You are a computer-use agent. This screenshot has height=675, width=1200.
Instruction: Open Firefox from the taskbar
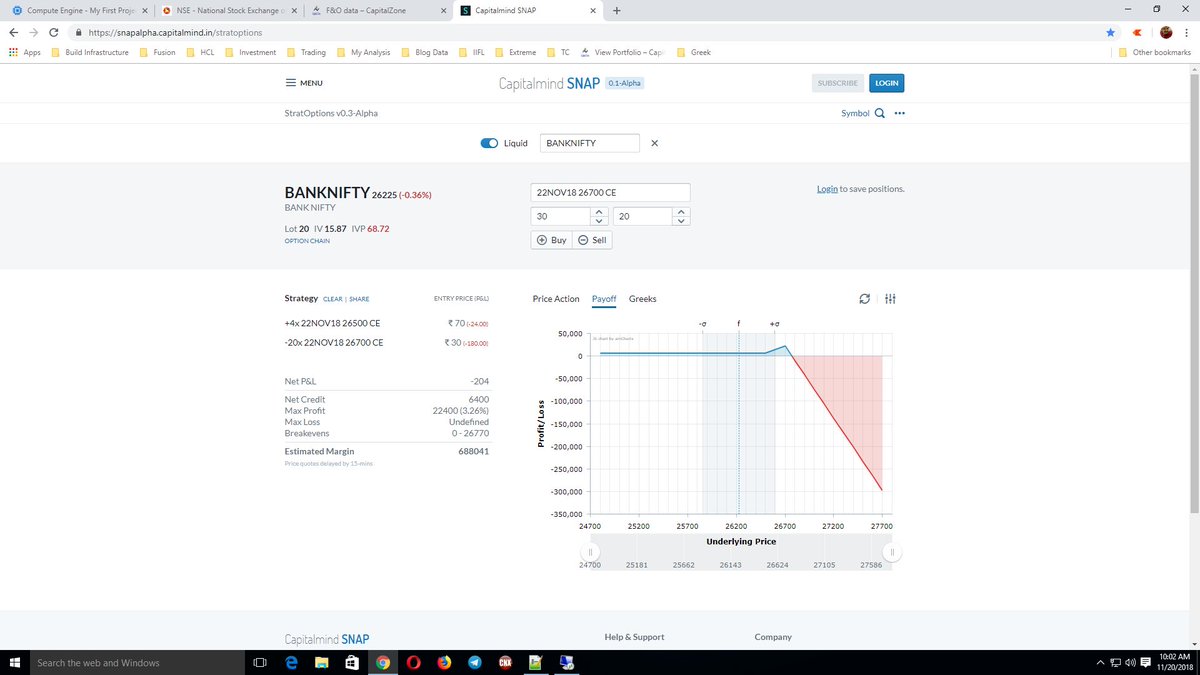point(444,662)
